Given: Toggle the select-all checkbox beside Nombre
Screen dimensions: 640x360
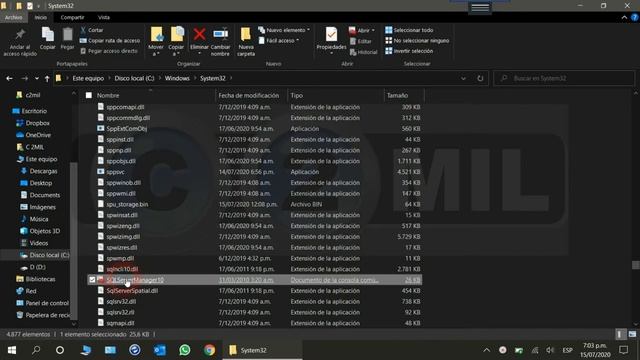Looking at the screenshot, I should [89, 96].
